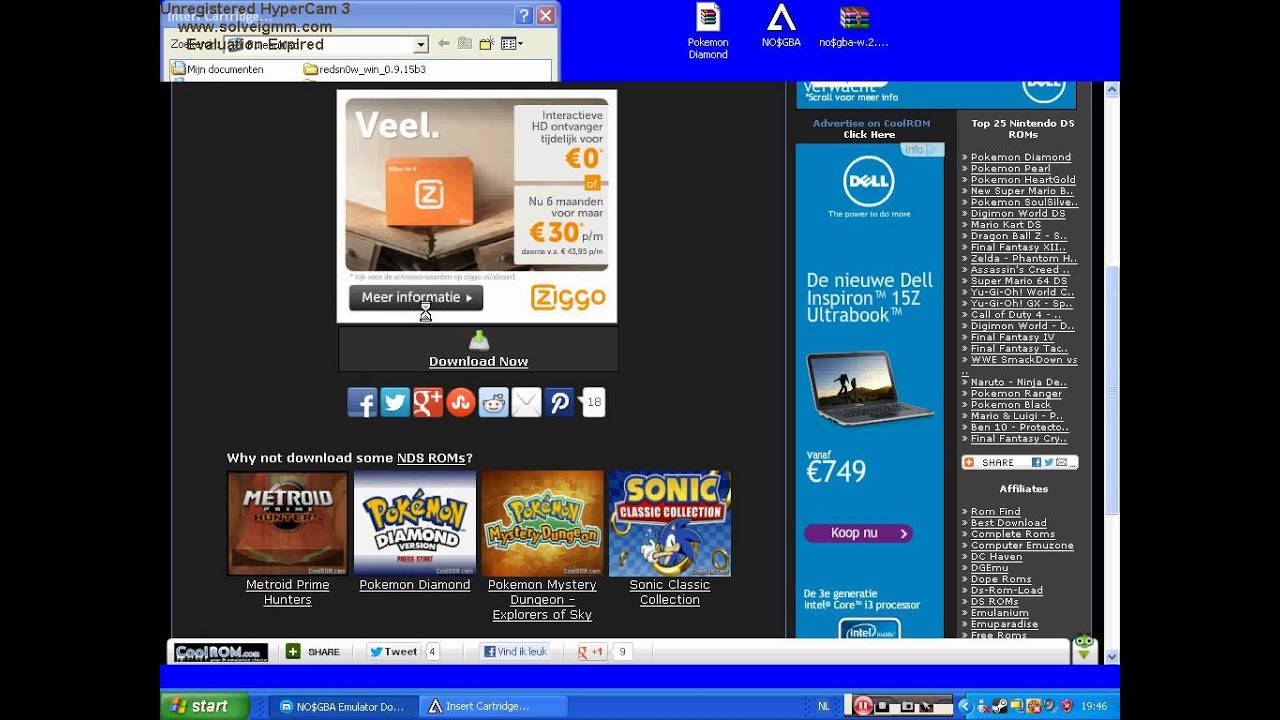The image size is (1280, 720).
Task: Open Metroid Prime Hunters thumbnail
Action: point(288,523)
